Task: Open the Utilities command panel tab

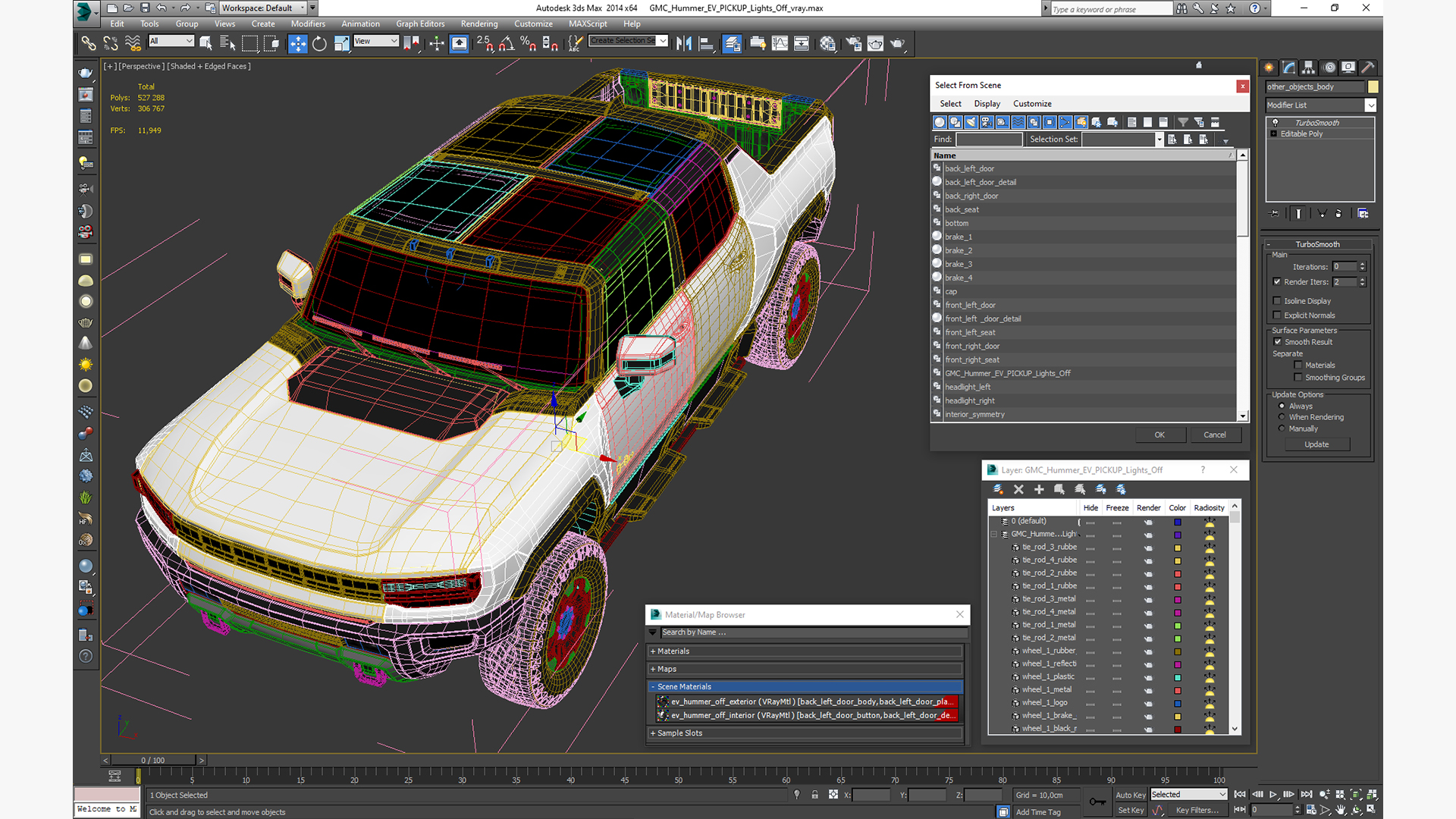Action: [1368, 67]
